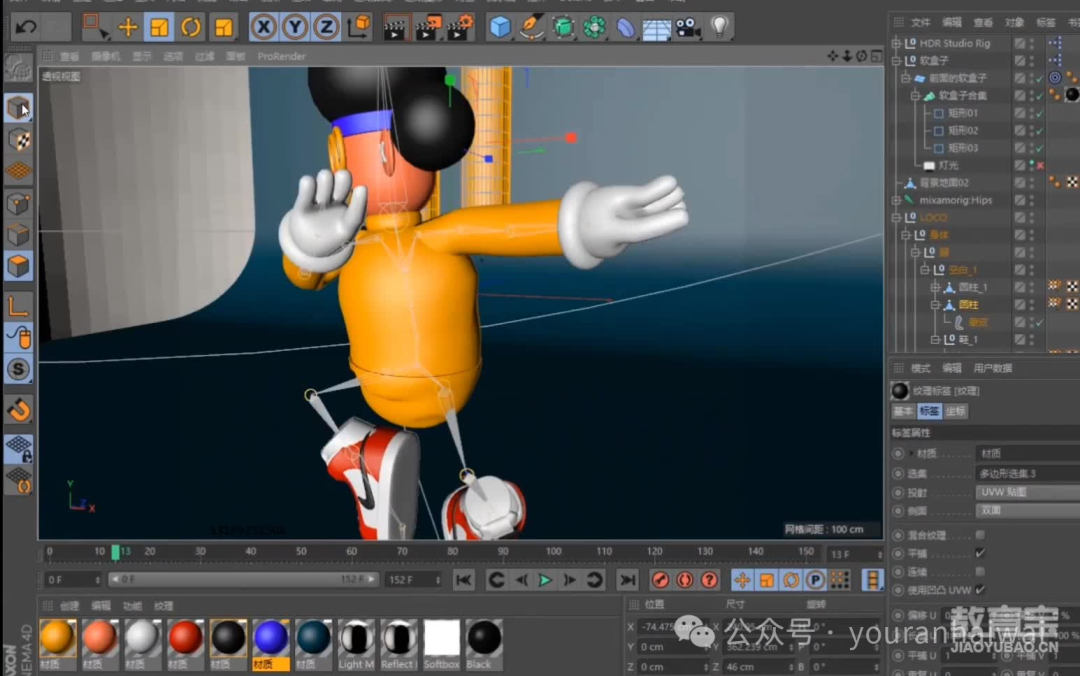
Task: Click the red Record keyframe button
Action: click(x=661, y=580)
